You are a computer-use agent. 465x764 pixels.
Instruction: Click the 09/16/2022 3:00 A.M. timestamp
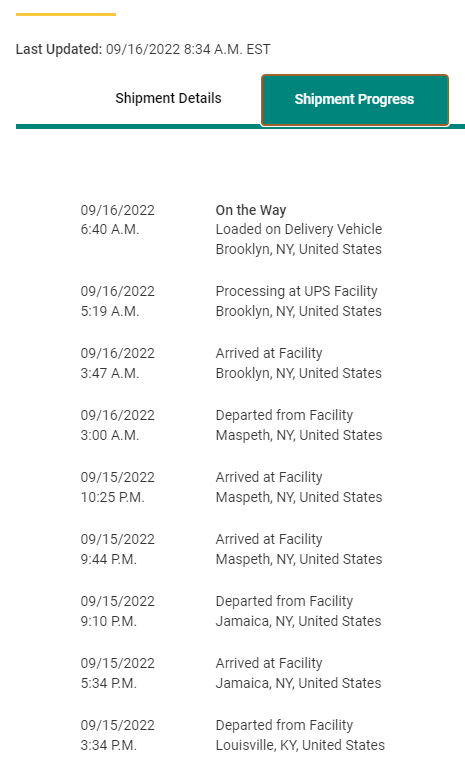click(117, 425)
